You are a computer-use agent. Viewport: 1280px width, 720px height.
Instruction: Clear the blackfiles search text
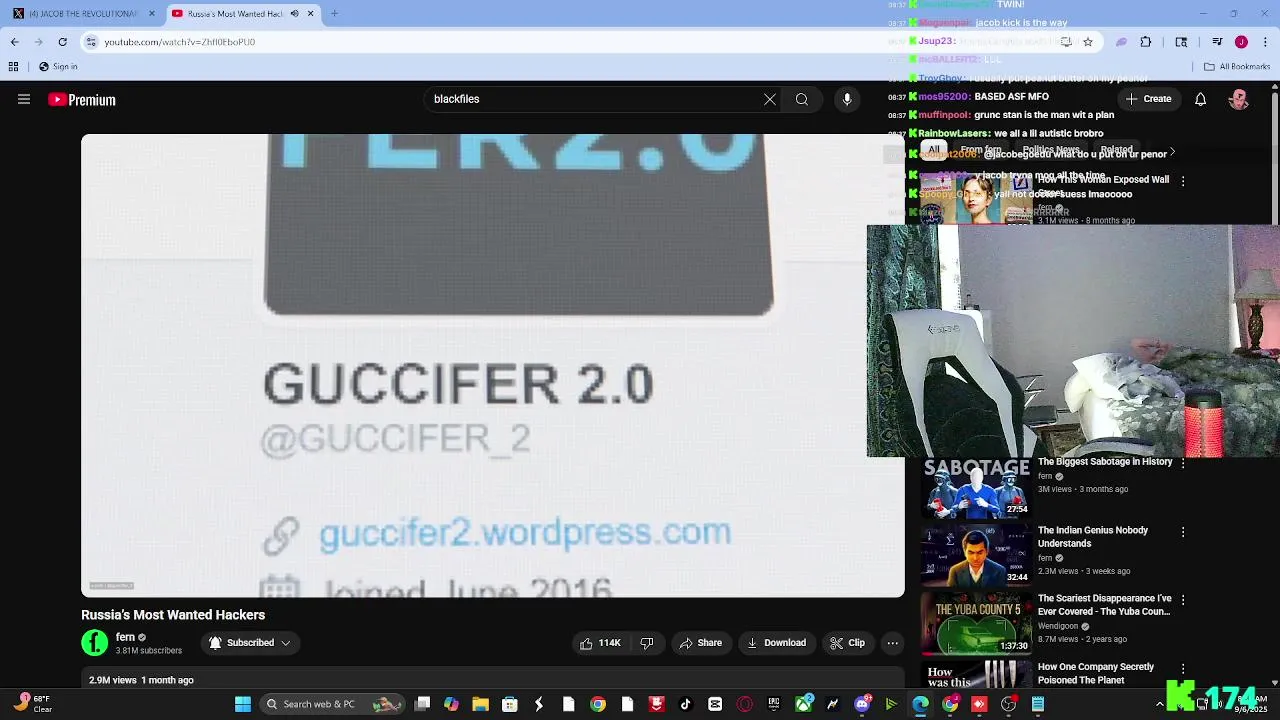769,99
